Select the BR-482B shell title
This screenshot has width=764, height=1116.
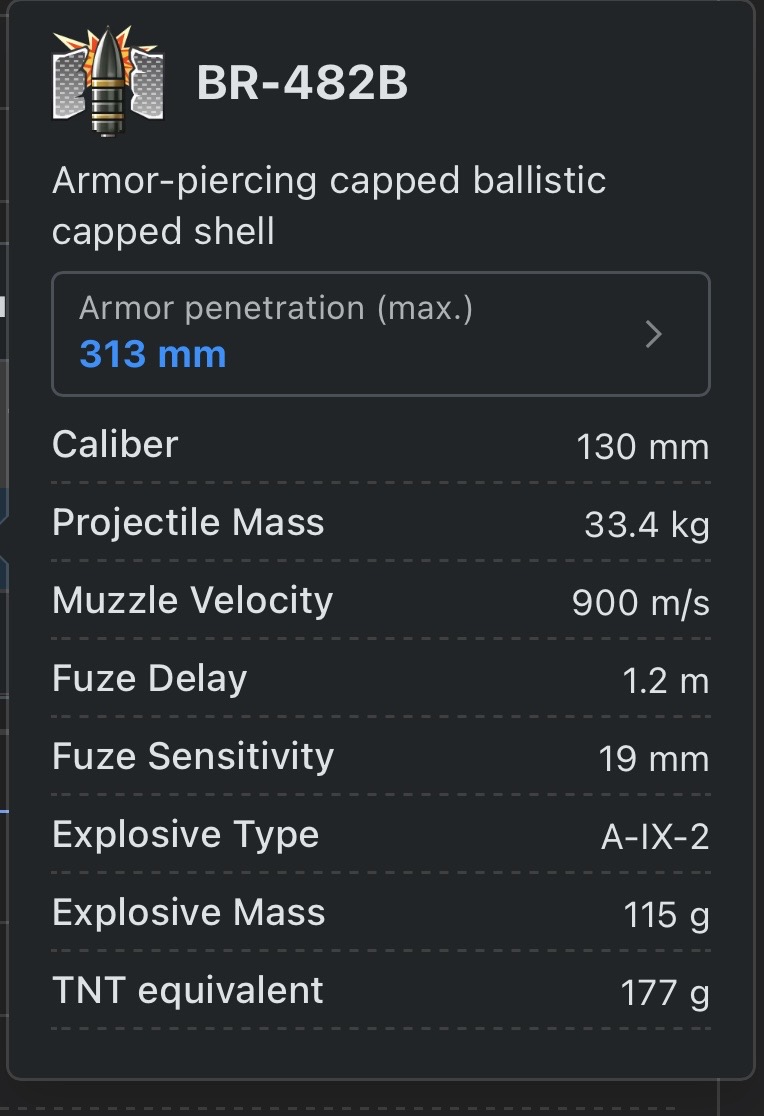pos(303,84)
